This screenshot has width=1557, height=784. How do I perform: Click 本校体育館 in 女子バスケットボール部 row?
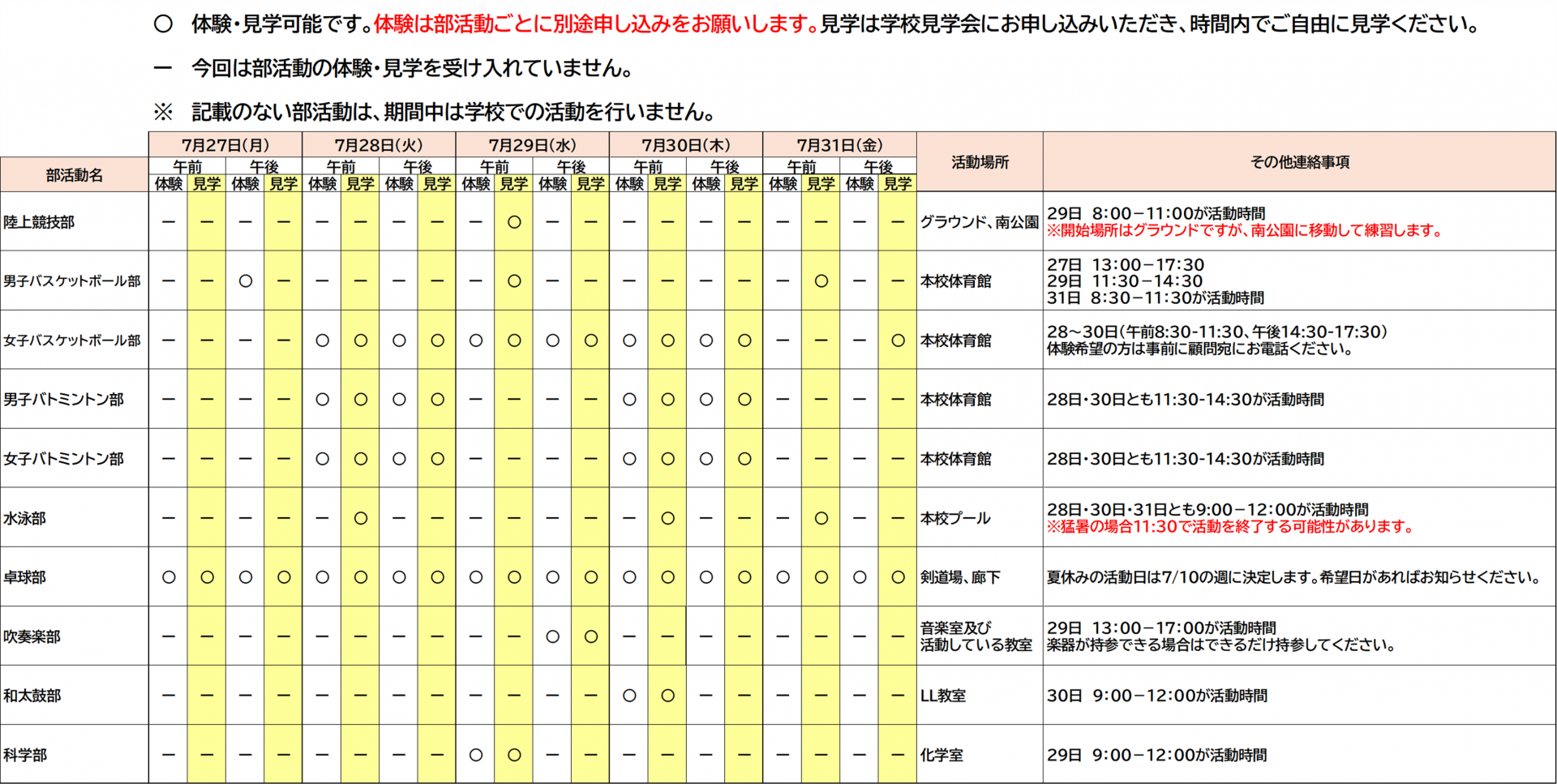[x=956, y=341]
